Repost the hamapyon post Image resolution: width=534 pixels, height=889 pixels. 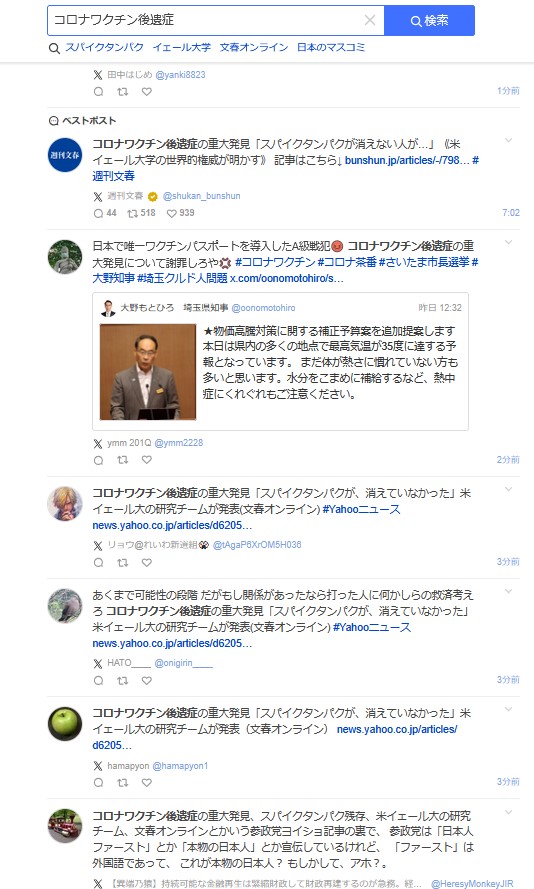click(122, 782)
